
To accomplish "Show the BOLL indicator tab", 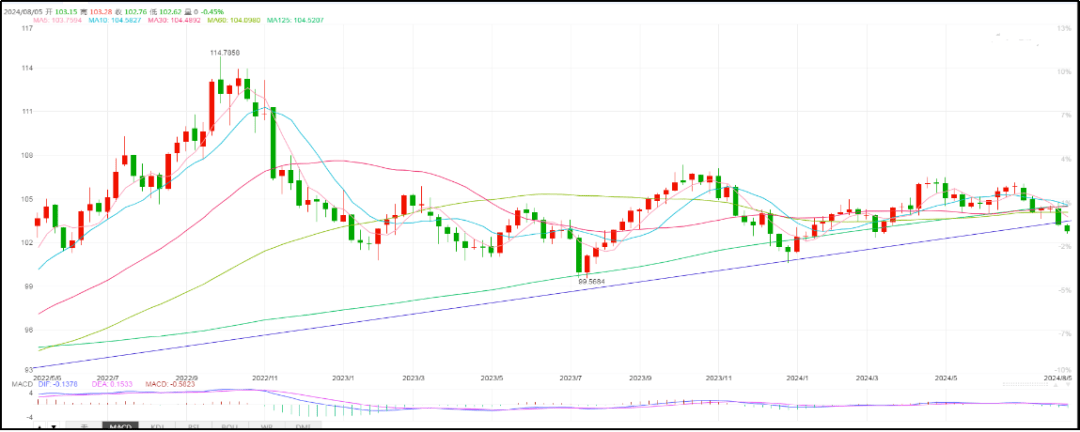I will click(229, 427).
